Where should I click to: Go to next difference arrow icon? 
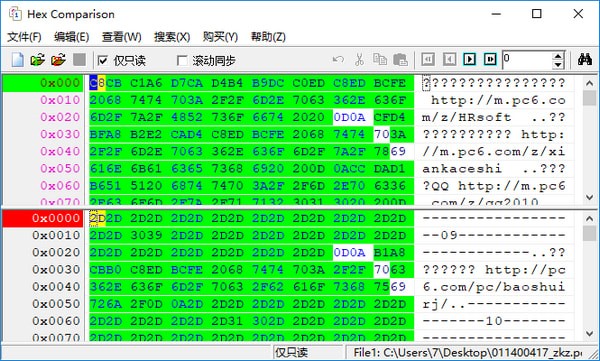pos(470,59)
